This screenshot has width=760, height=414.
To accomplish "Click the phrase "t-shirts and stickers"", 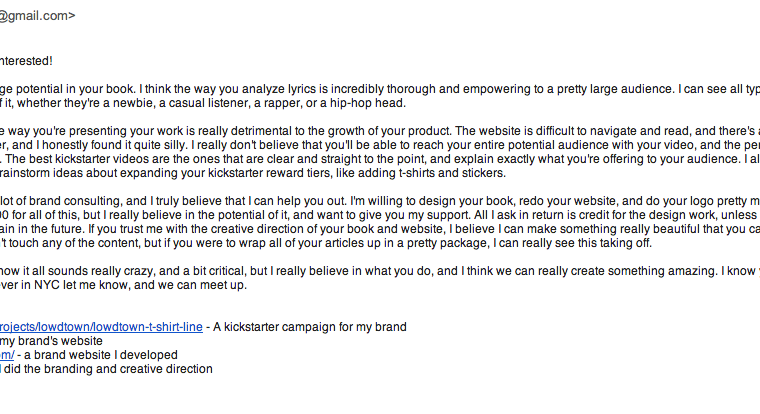I will pos(452,174).
